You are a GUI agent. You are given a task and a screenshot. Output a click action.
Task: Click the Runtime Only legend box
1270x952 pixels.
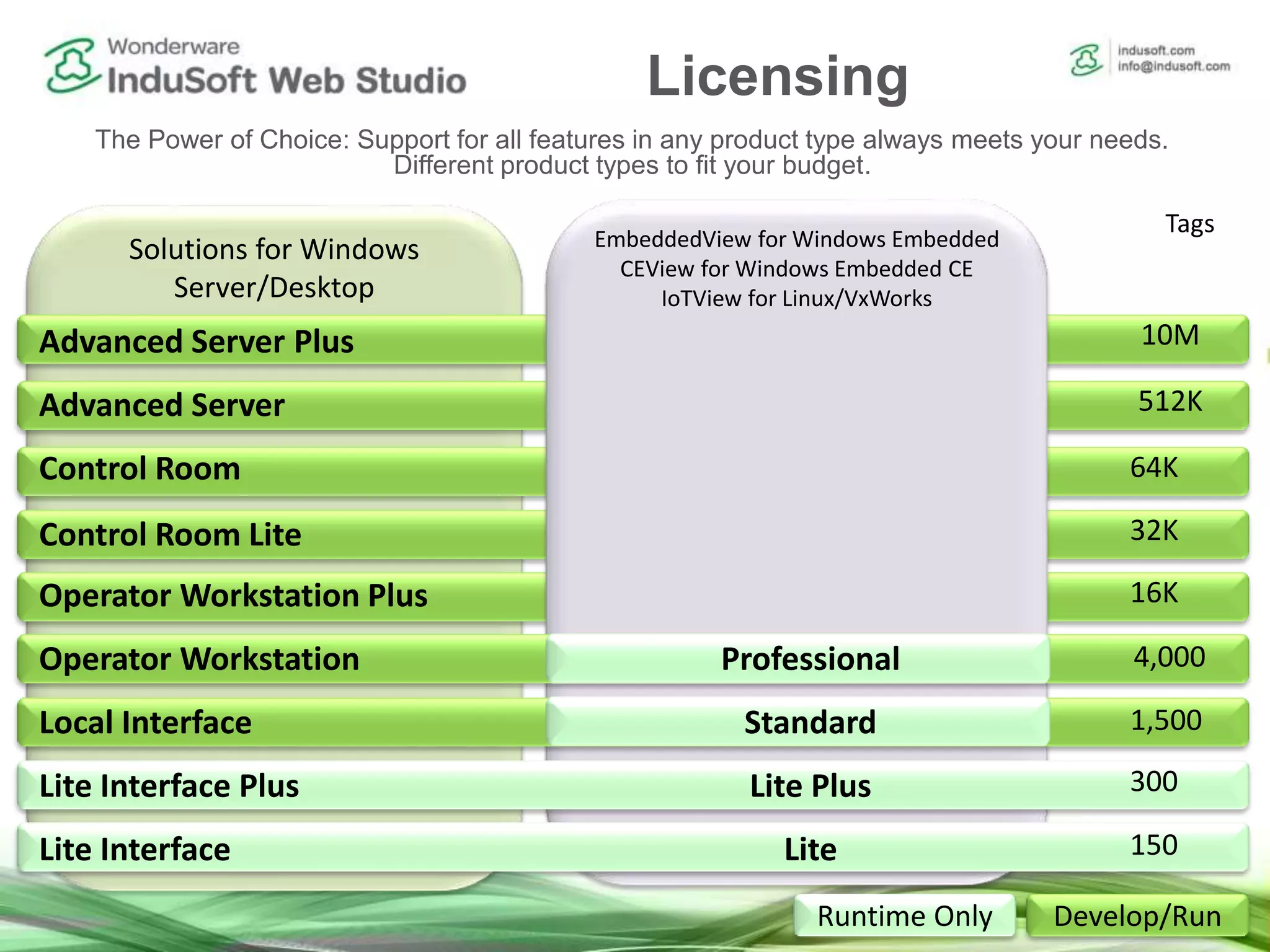click(905, 915)
